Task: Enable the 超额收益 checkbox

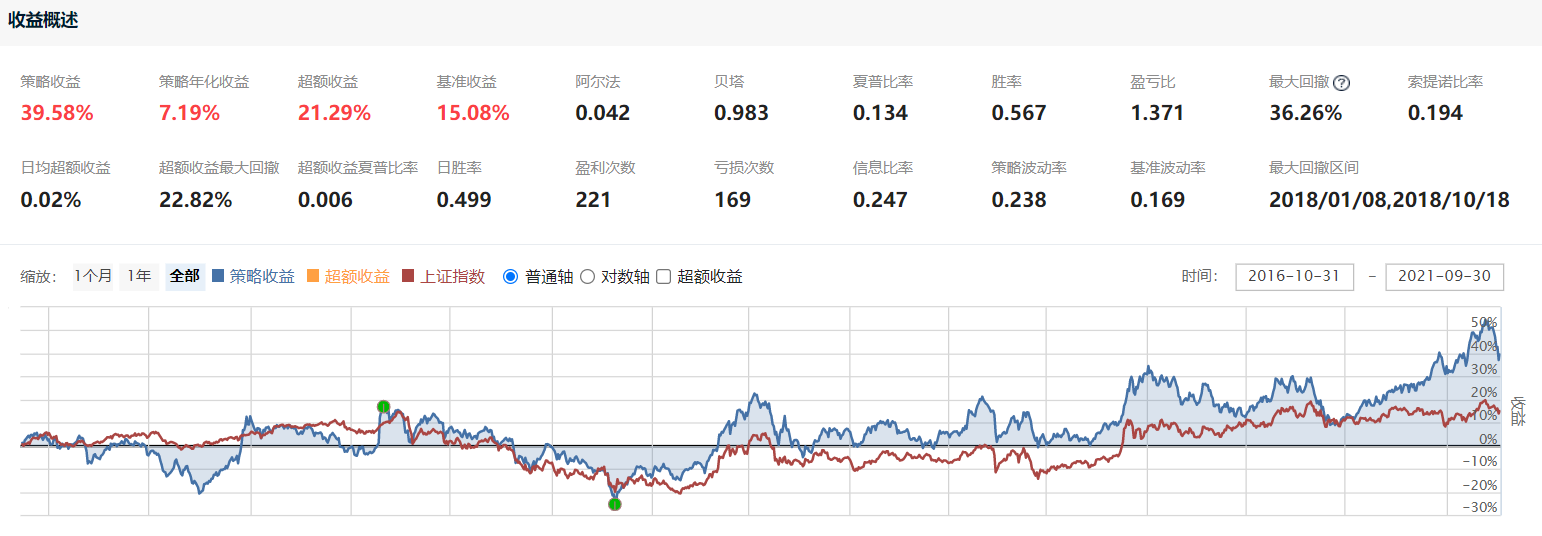Action: click(663, 277)
